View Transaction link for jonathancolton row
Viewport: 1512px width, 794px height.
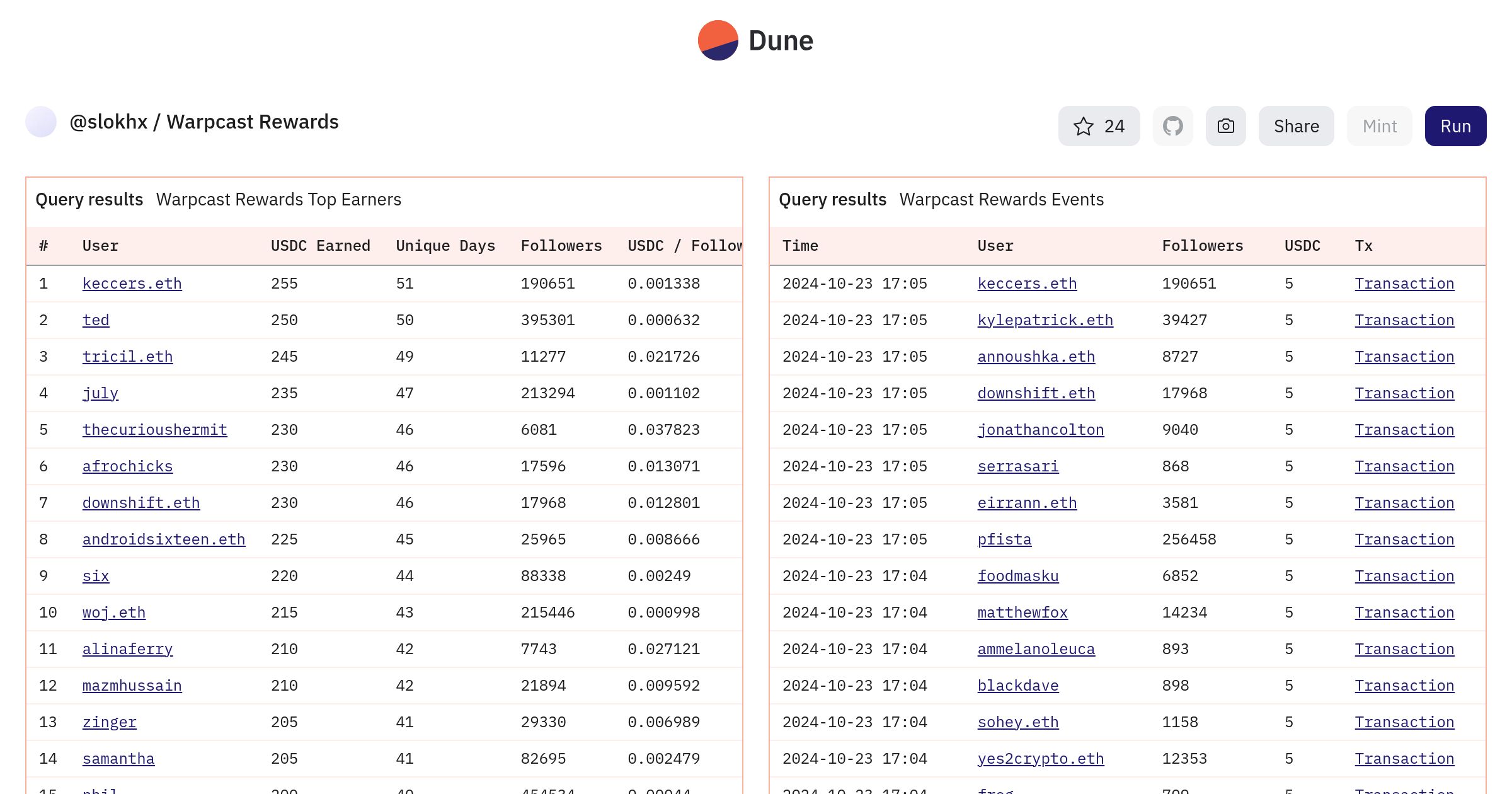(1404, 430)
